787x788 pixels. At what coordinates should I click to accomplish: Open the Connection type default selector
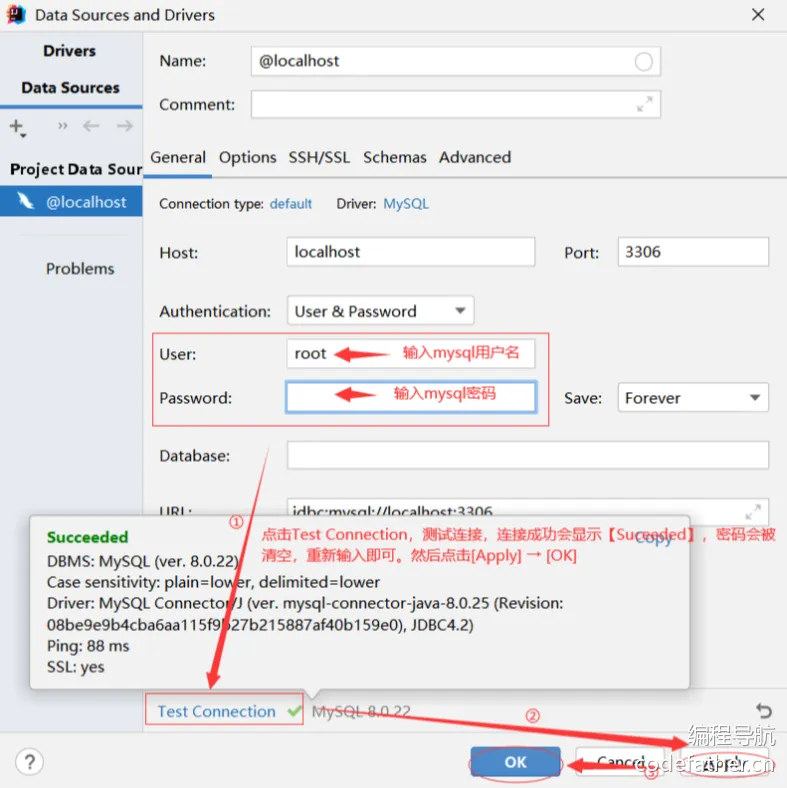(x=290, y=204)
